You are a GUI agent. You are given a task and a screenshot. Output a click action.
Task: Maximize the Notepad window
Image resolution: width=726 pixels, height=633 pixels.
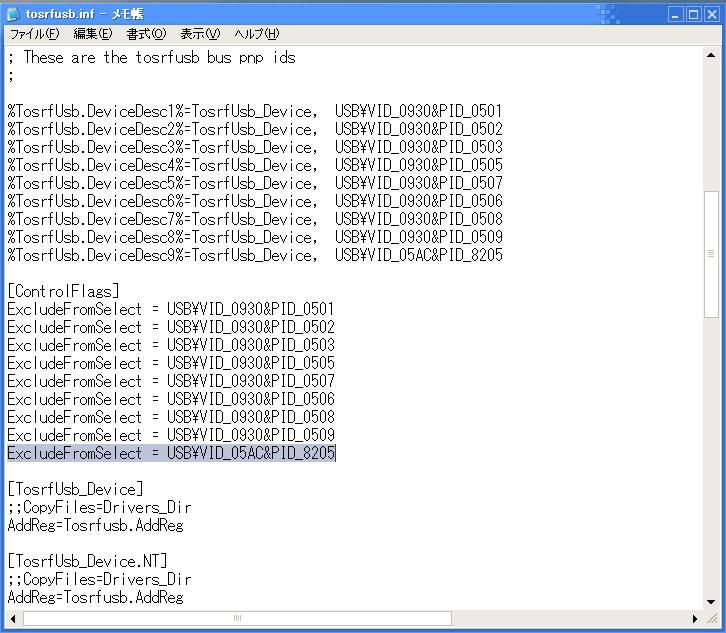(692, 14)
